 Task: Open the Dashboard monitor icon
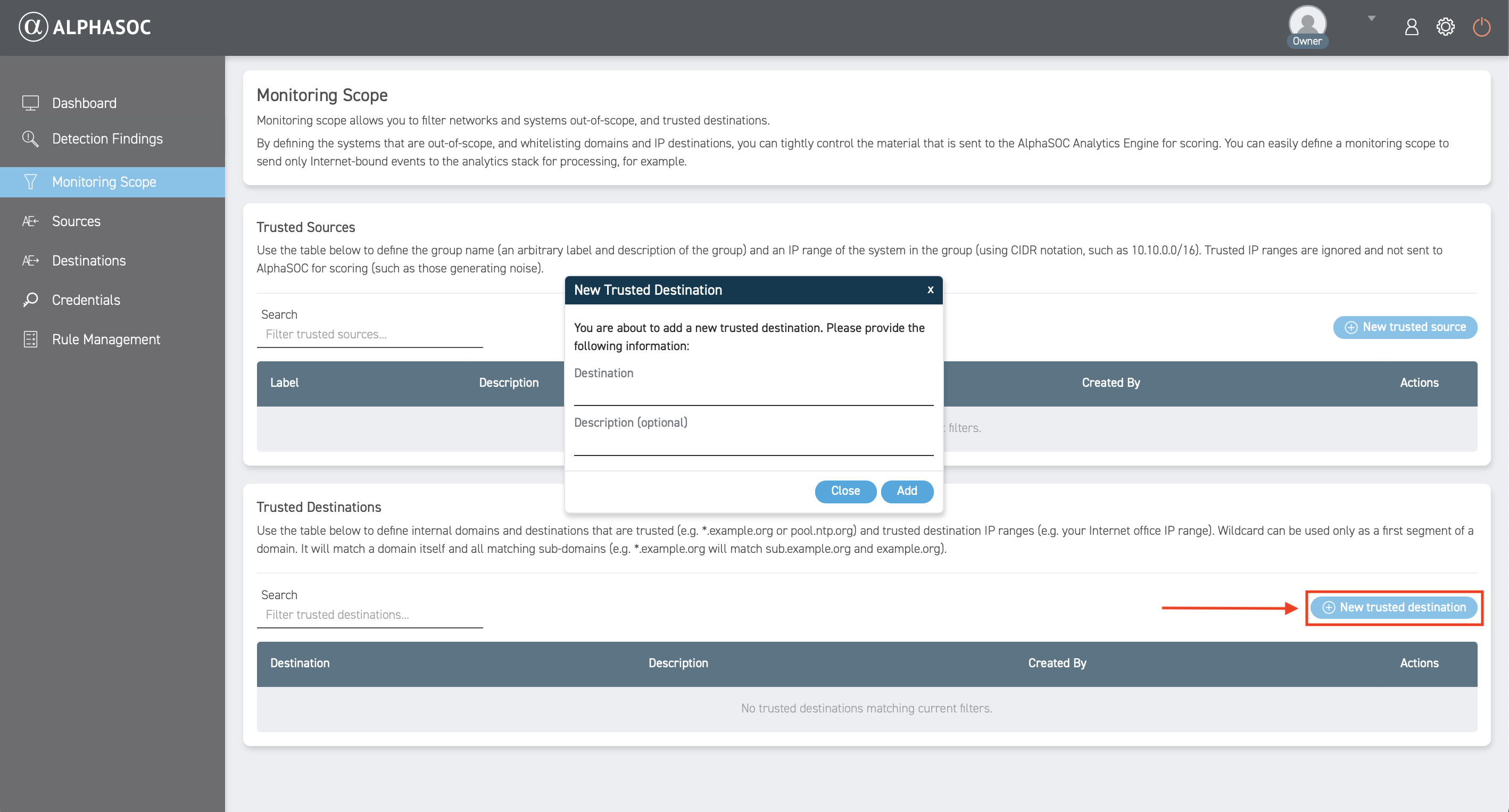click(30, 103)
